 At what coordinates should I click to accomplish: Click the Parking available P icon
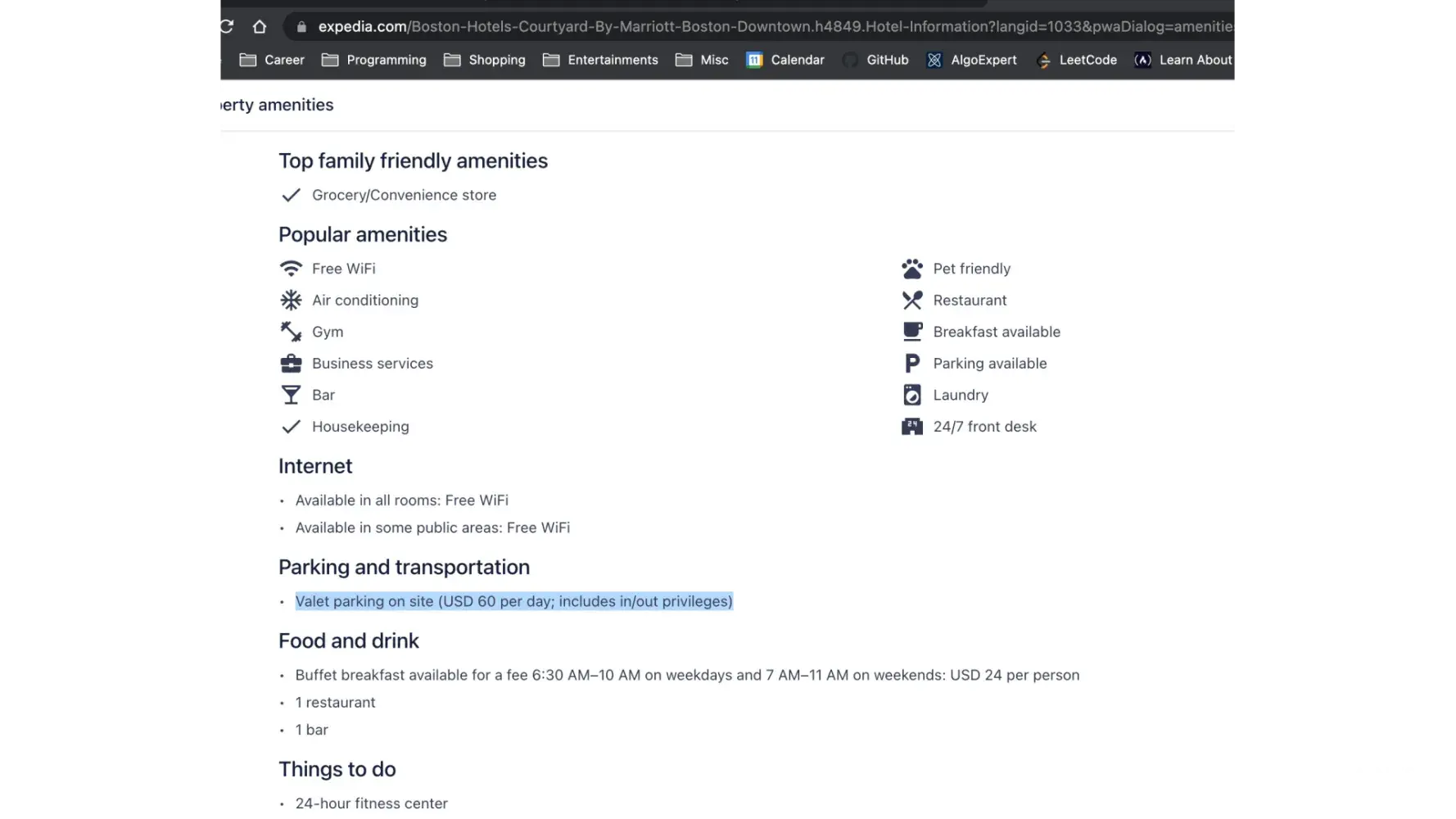click(x=912, y=364)
